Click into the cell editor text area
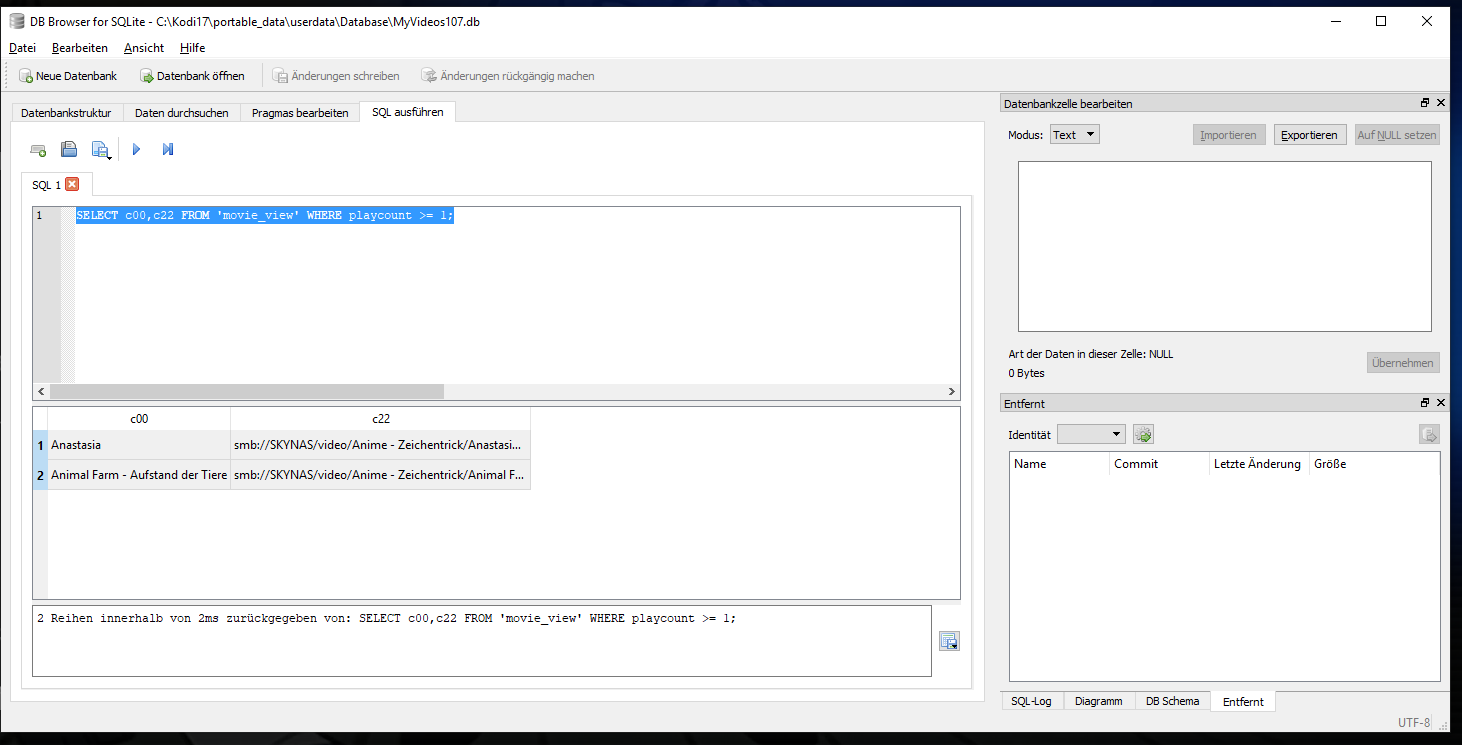The width and height of the screenshot is (1462, 745). (1225, 246)
